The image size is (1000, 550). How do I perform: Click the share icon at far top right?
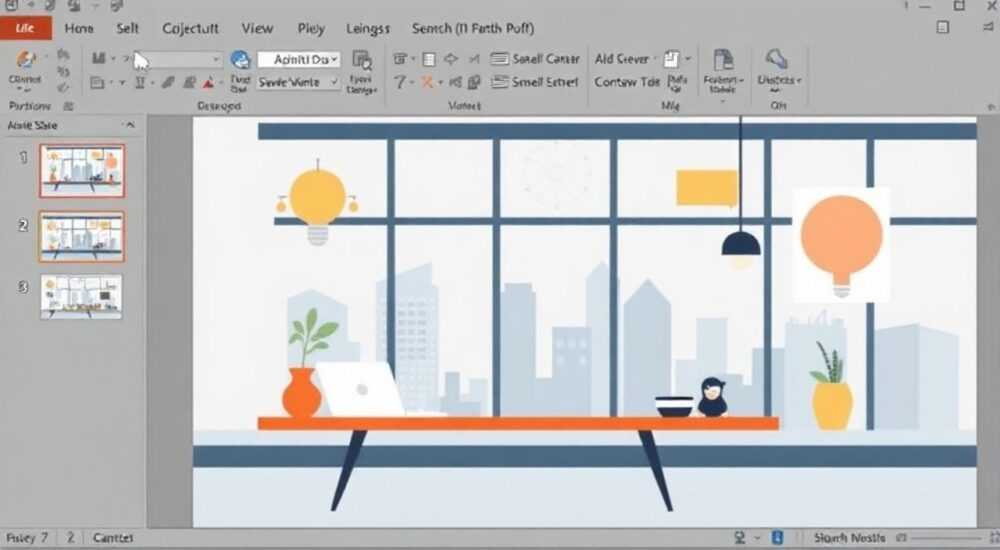tap(988, 27)
